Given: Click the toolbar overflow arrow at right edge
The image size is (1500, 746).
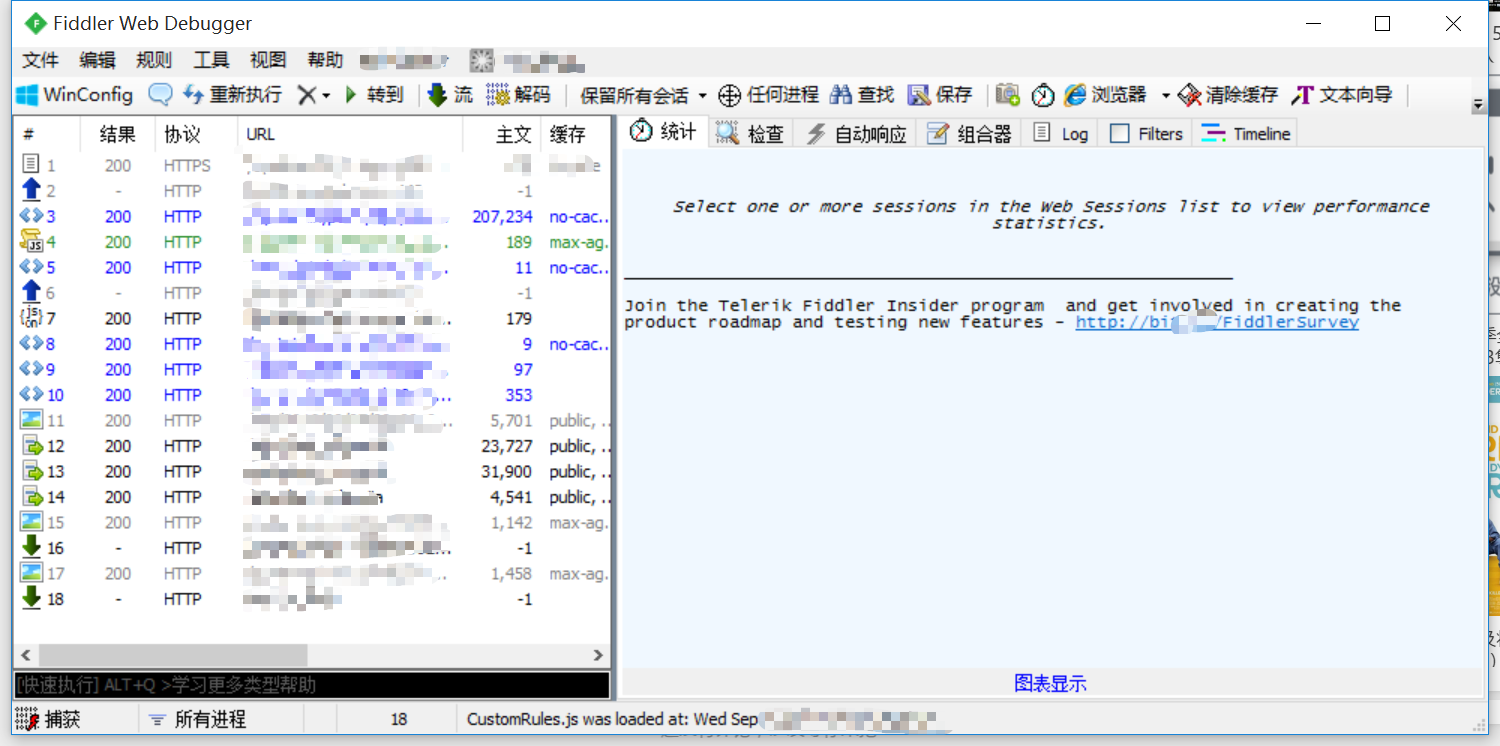Looking at the screenshot, I should coord(1478,105).
